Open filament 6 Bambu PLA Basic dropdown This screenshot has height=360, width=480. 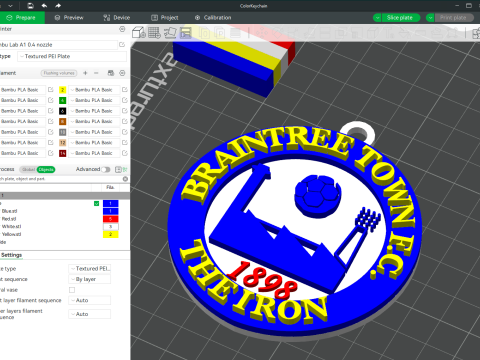(x=94, y=111)
